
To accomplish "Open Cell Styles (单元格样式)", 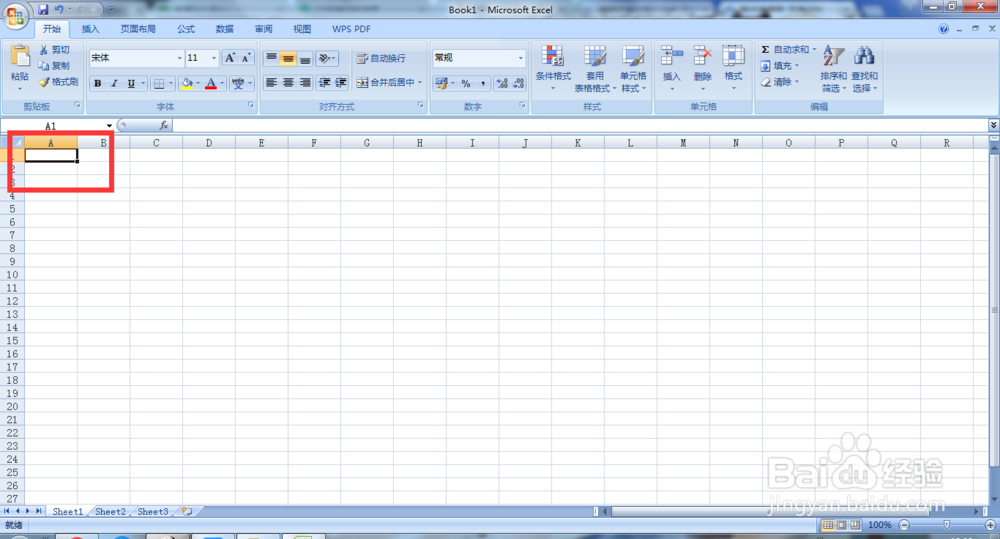I will click(x=633, y=69).
